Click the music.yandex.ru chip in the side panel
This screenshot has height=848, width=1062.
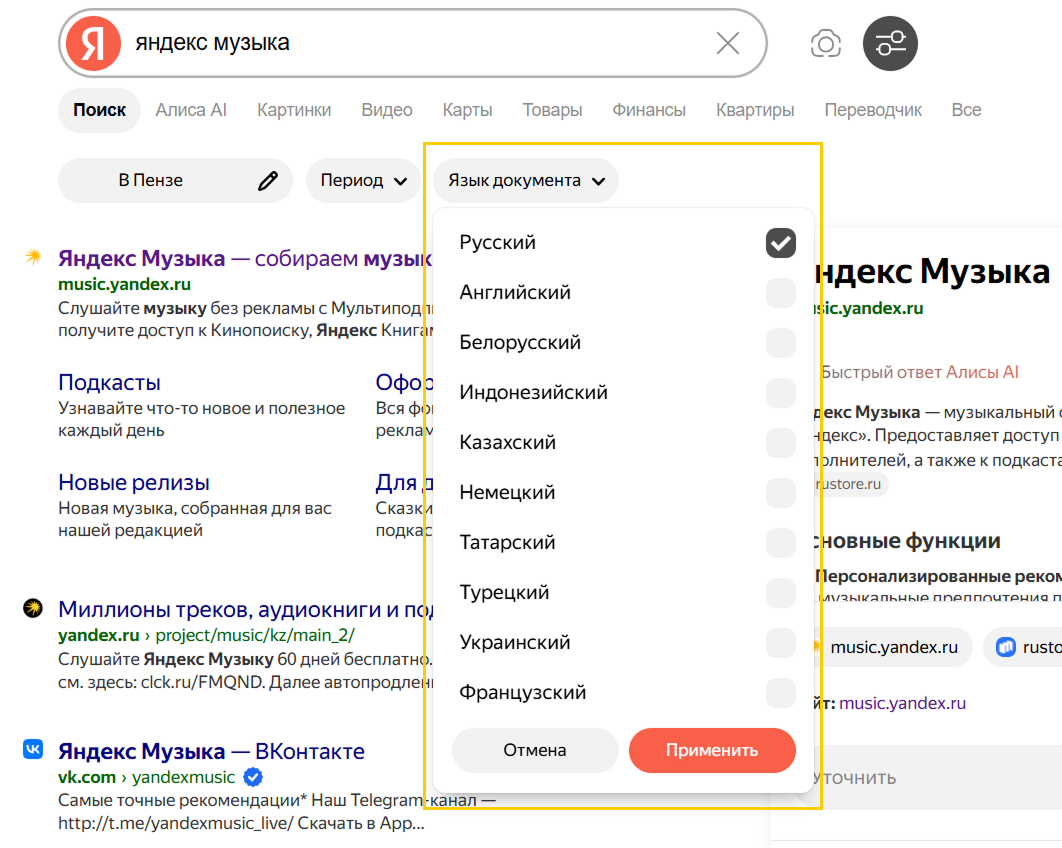point(893,648)
